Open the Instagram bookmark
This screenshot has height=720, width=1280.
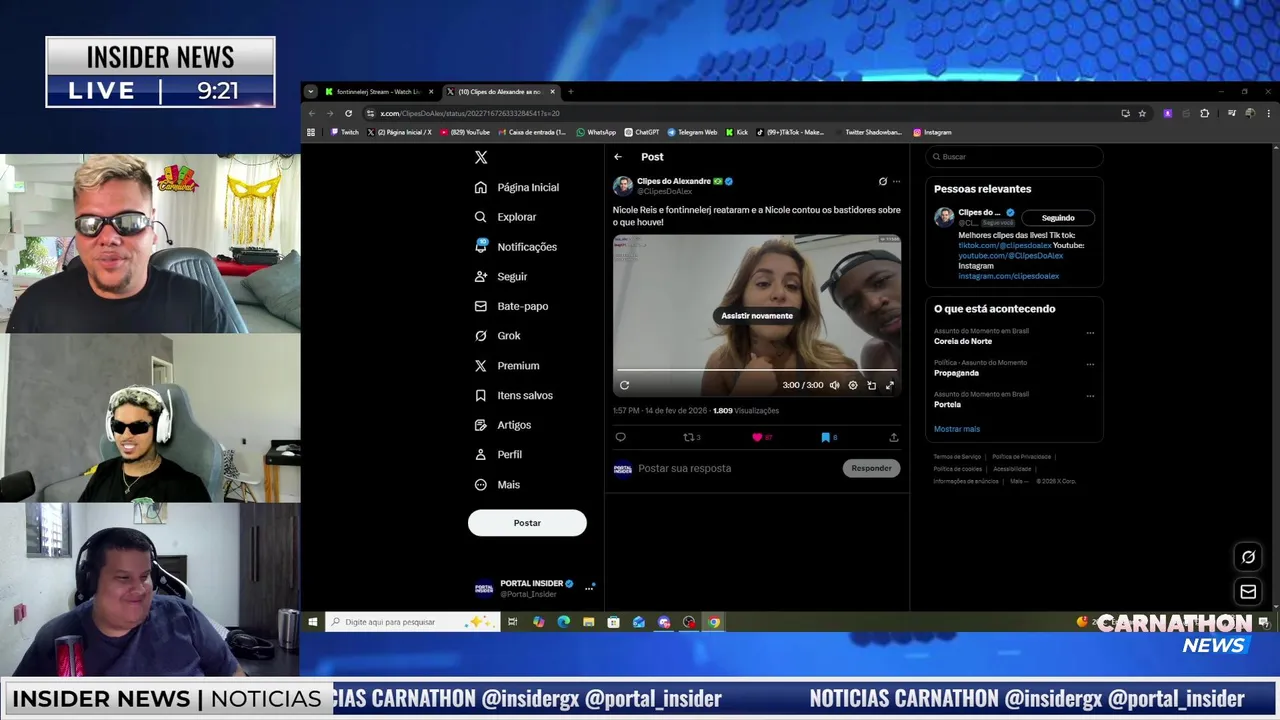[x=932, y=132]
